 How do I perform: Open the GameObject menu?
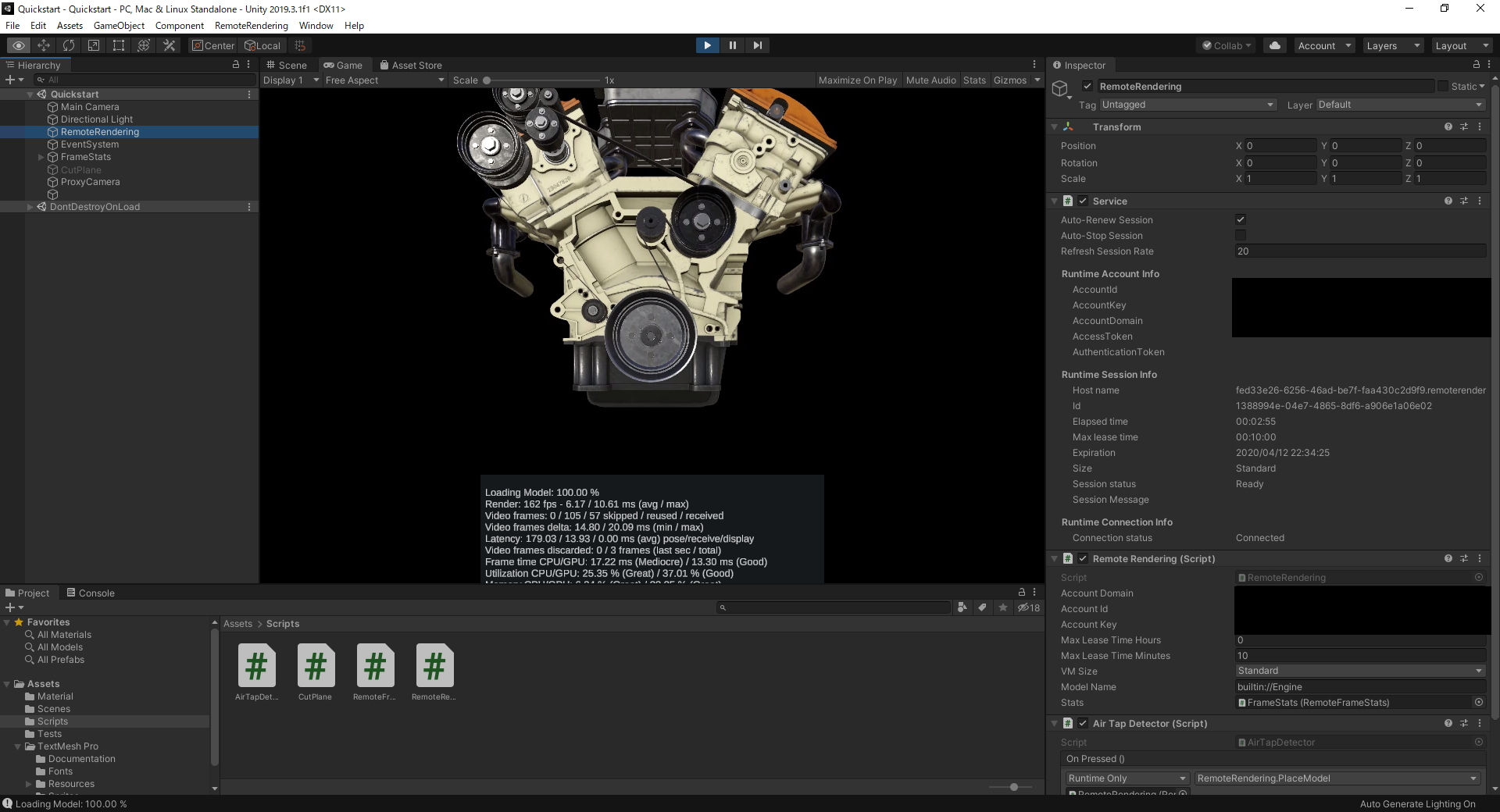click(119, 25)
